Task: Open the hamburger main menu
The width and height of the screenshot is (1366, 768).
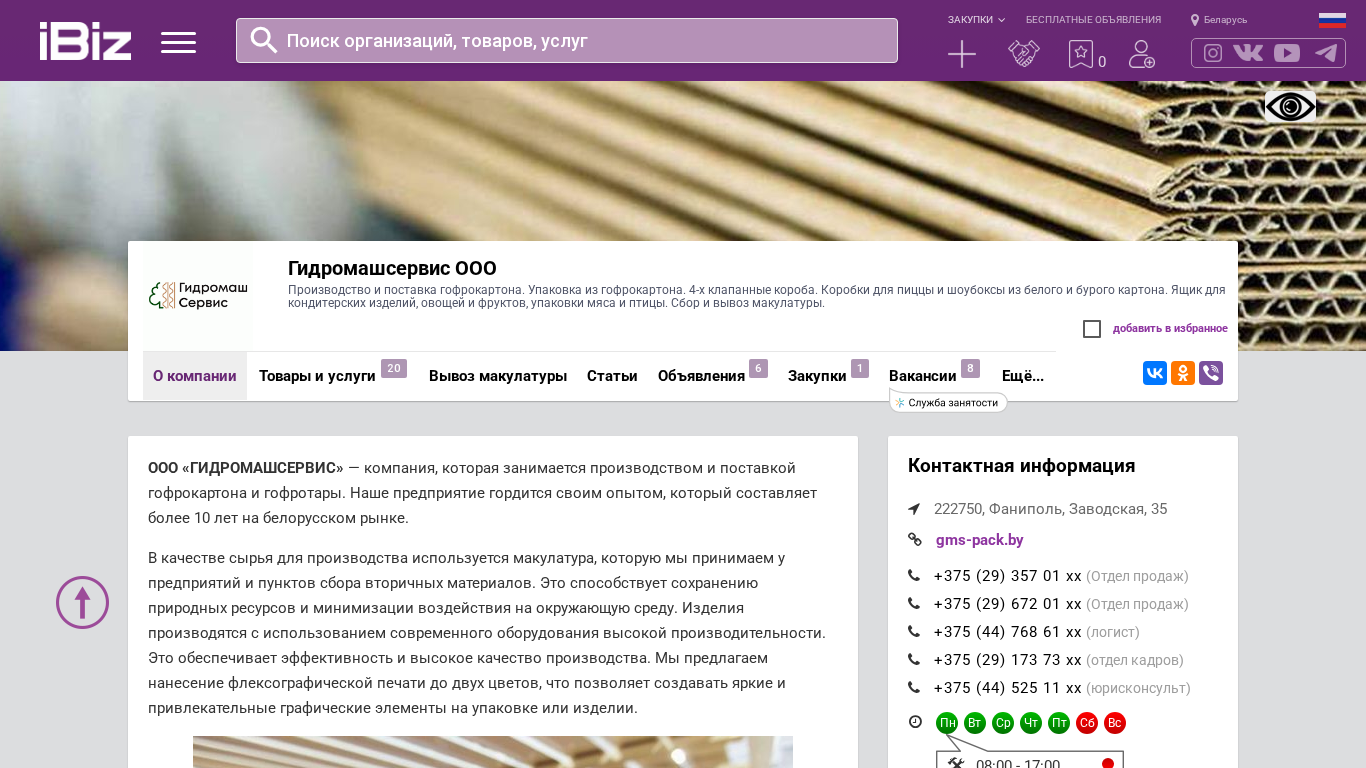Action: pos(178,42)
